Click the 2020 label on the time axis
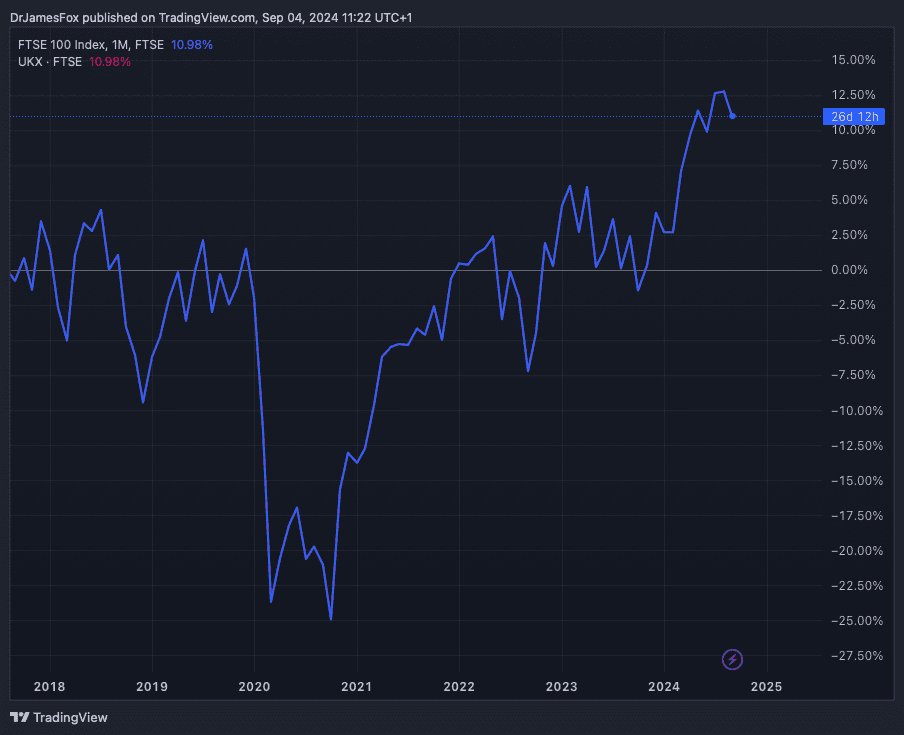The image size is (904, 735). [x=254, y=686]
